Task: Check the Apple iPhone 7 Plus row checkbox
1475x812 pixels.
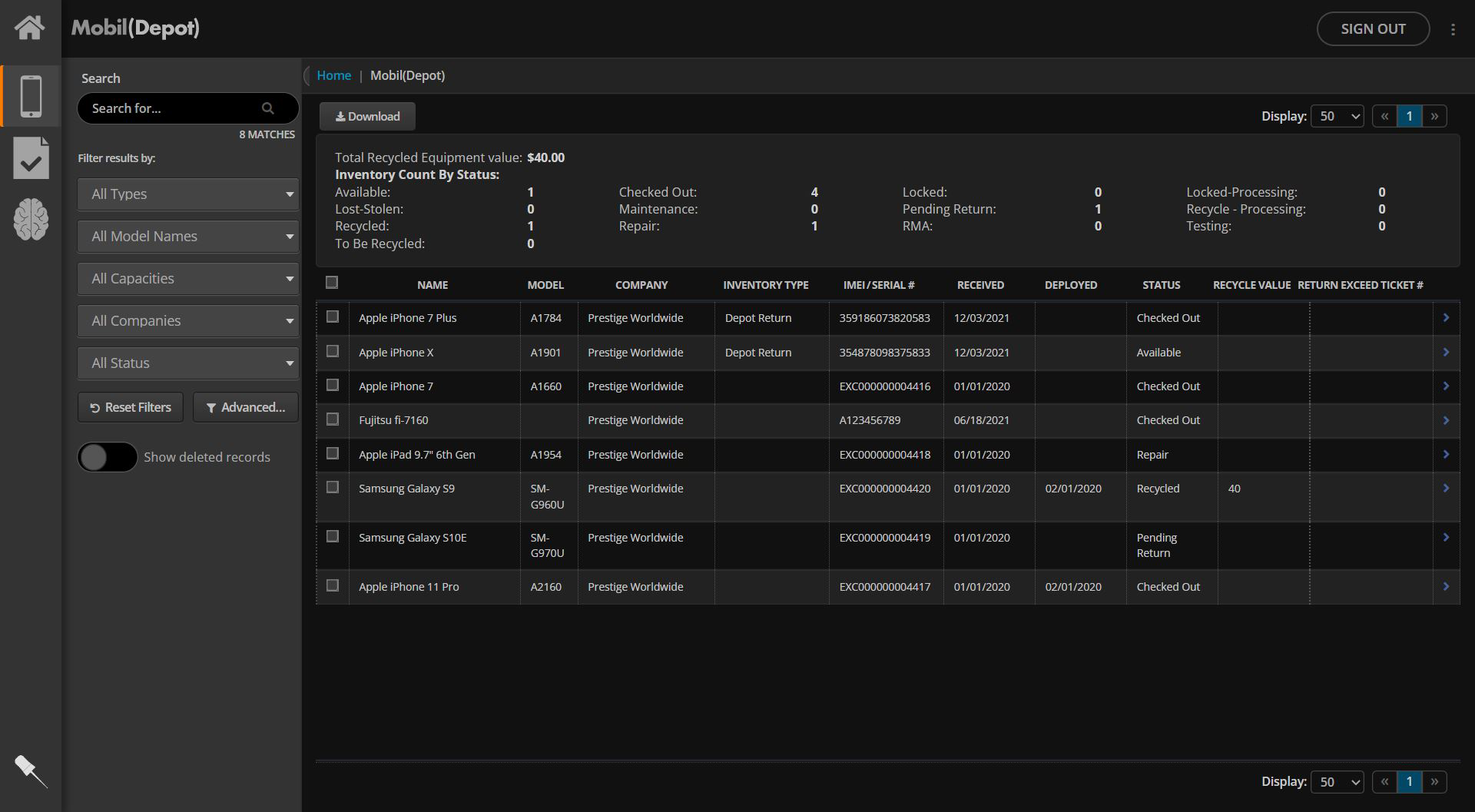Action: coord(333,317)
